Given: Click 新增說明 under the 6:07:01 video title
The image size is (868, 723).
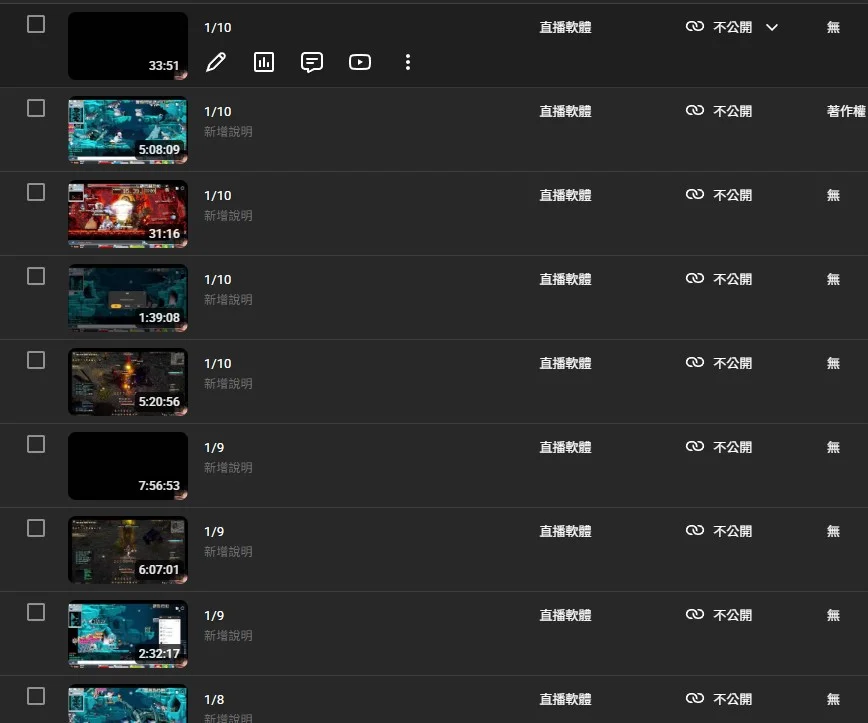Looking at the screenshot, I should pyautogui.click(x=228, y=551).
